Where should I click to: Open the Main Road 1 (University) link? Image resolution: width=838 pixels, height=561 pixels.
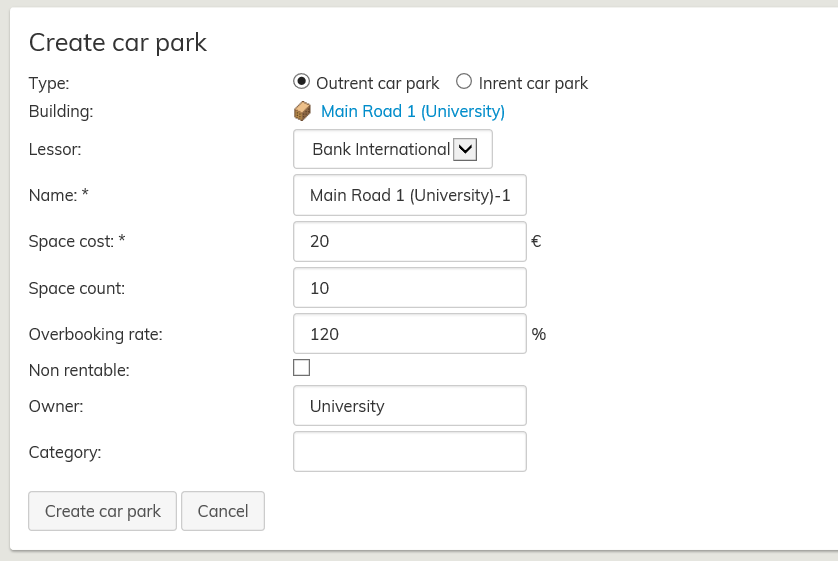coord(412,111)
